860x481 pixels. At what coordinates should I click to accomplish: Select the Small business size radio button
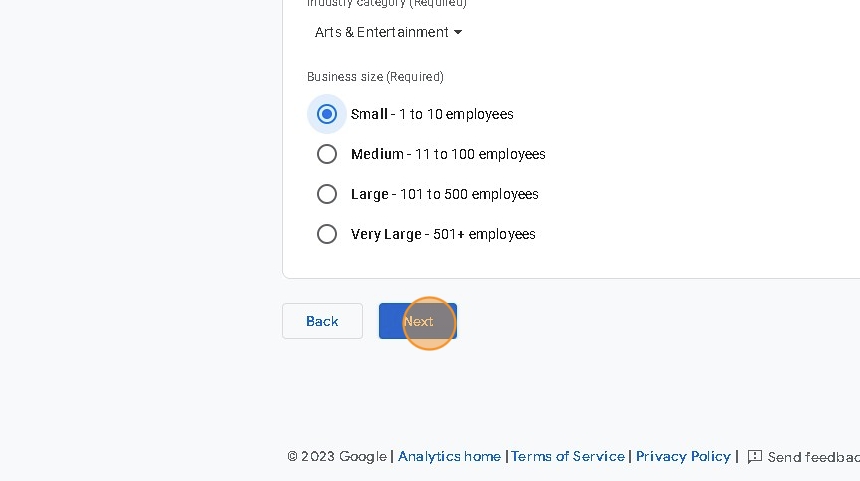pos(327,114)
